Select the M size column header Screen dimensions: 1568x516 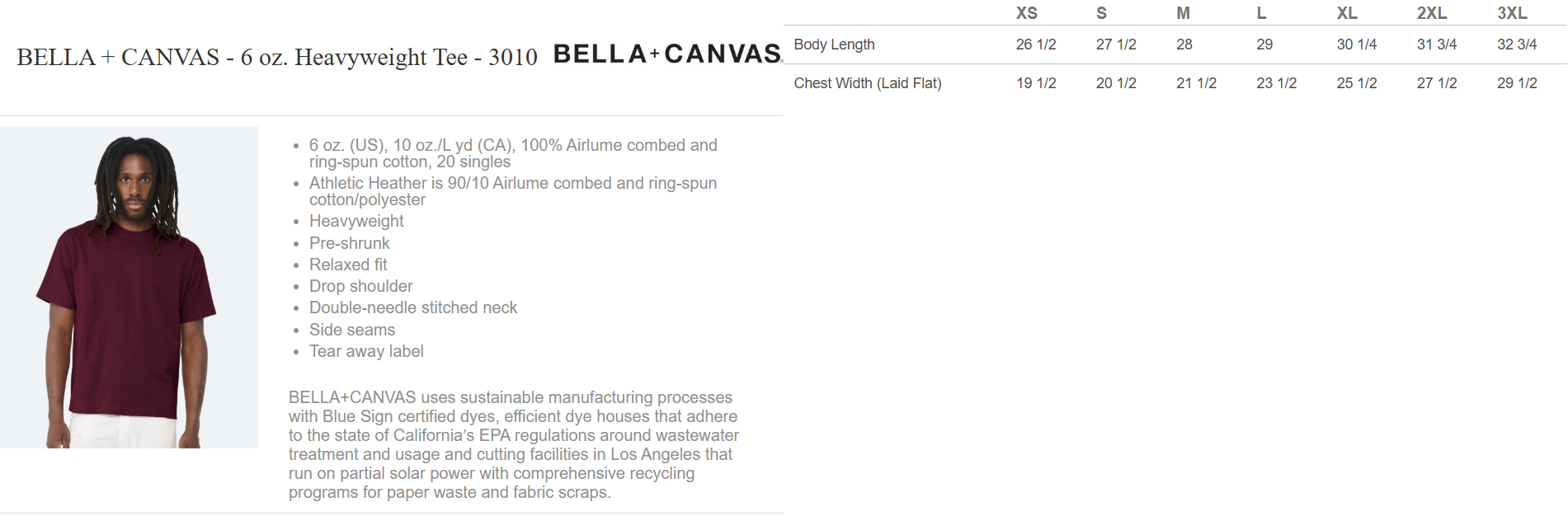point(1183,13)
